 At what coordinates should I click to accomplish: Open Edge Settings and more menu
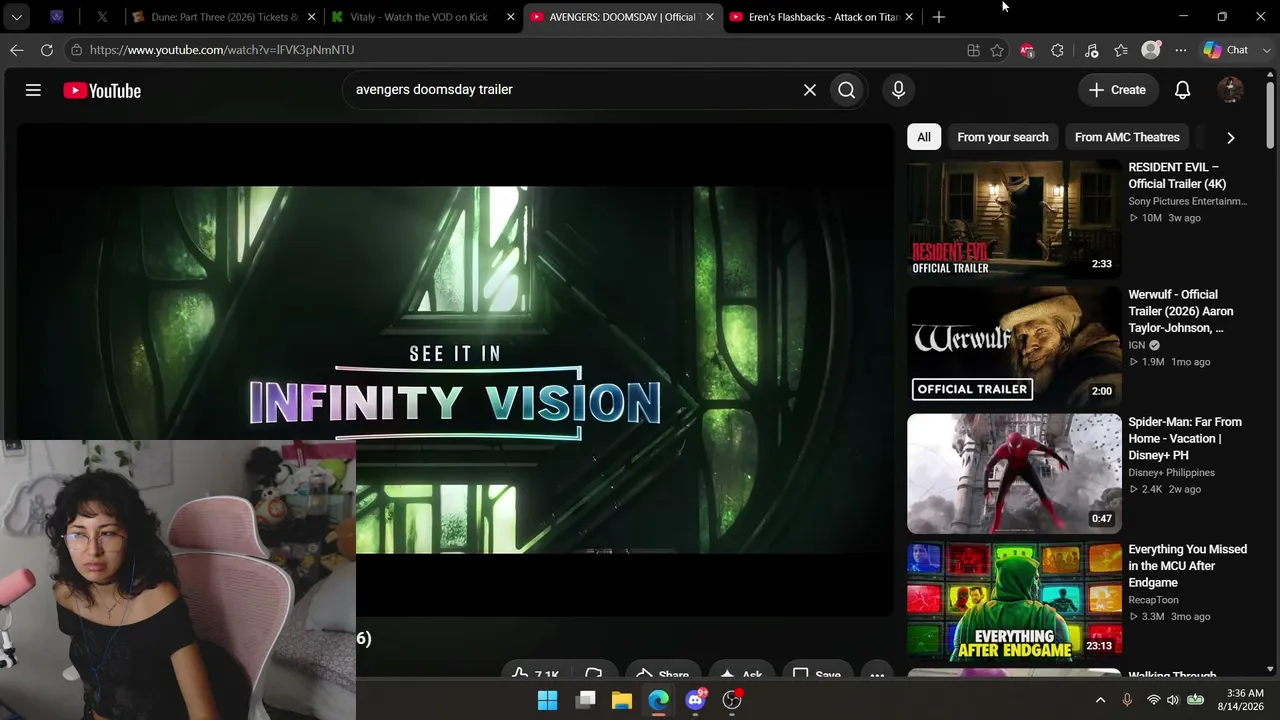point(1181,50)
